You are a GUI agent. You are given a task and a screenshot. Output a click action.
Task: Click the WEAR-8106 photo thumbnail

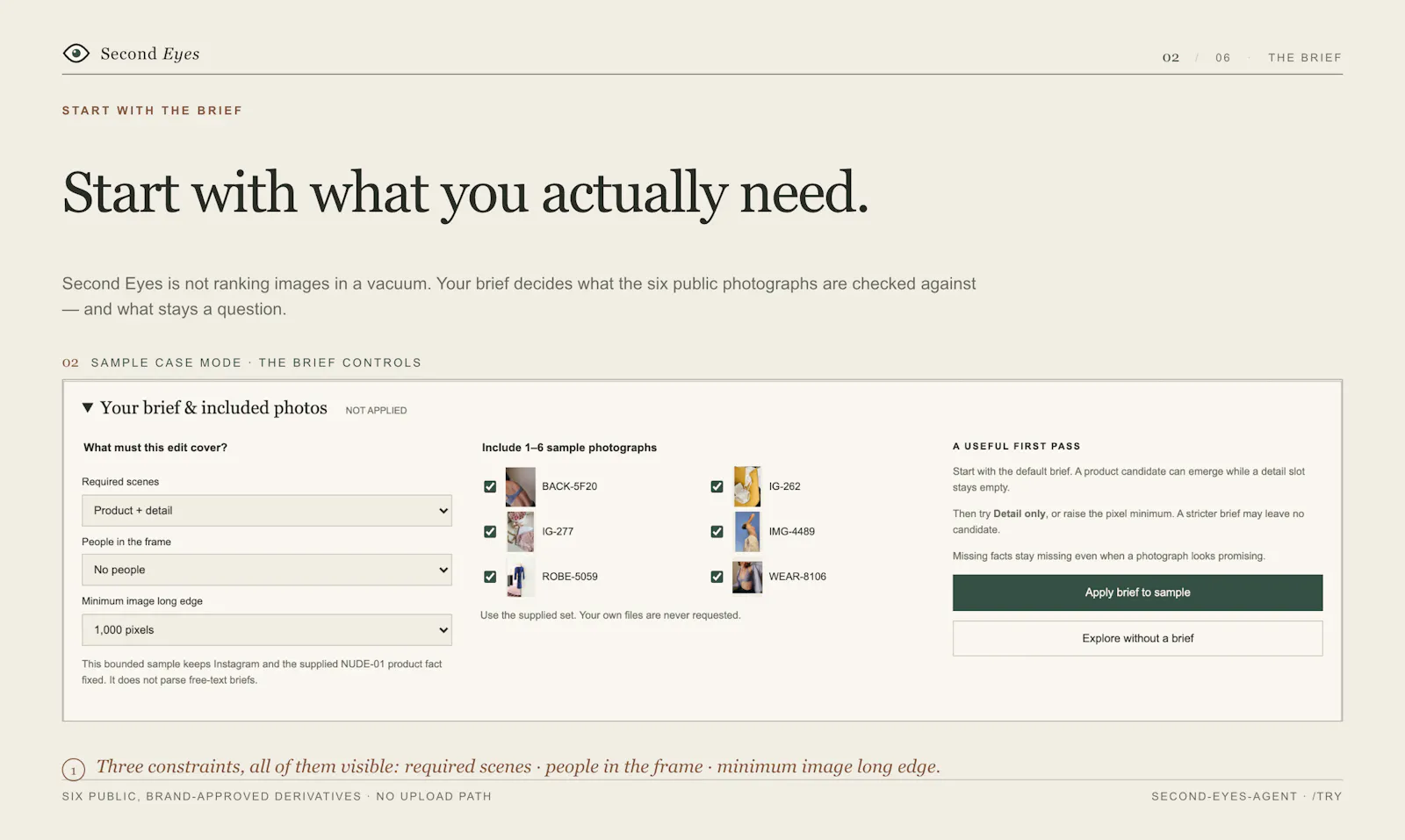pos(747,577)
